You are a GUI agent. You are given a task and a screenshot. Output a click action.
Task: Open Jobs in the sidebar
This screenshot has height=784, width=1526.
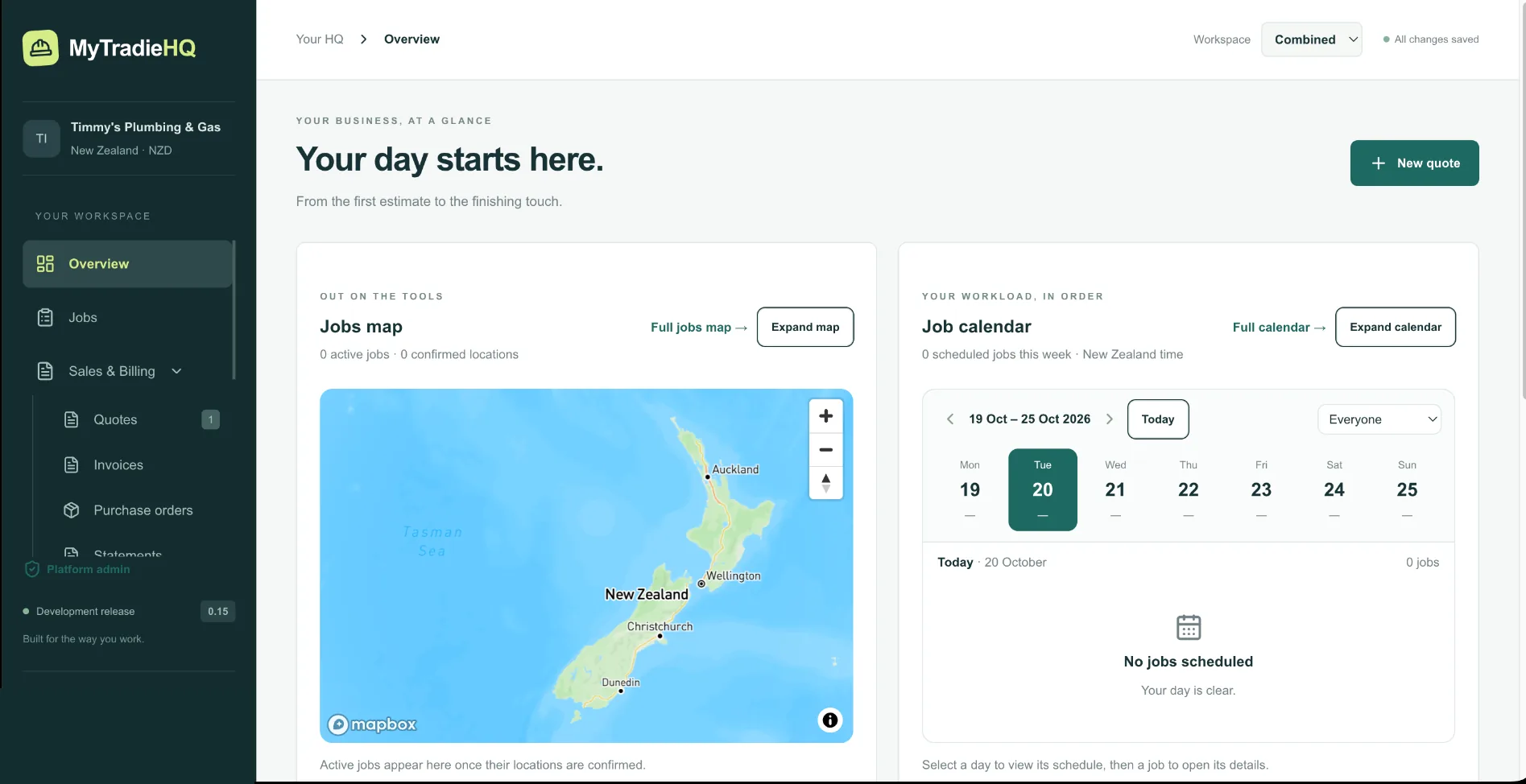127,317
